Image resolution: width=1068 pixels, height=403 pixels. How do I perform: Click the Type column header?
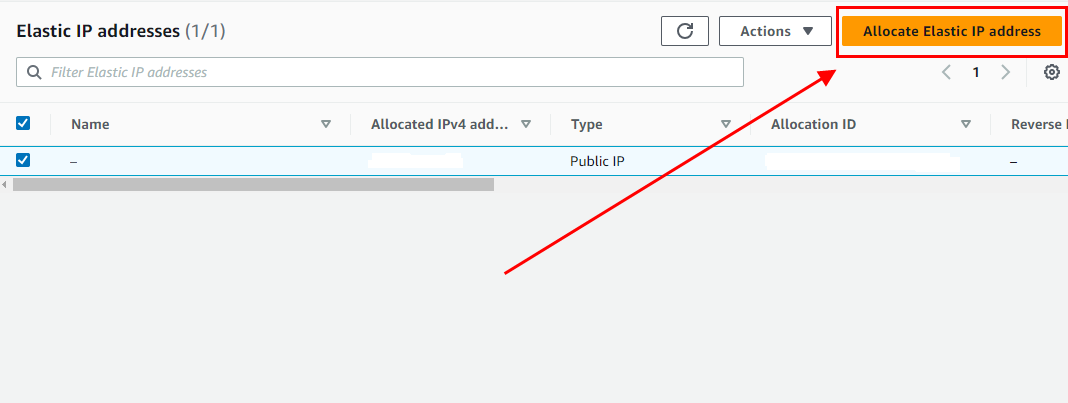586,124
